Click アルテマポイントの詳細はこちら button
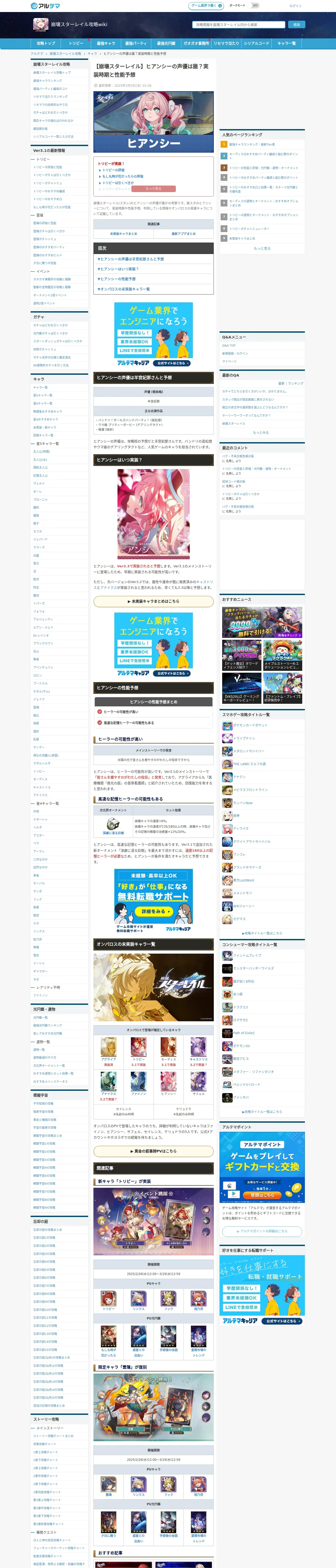The width and height of the screenshot is (336, 1568). coord(262,1231)
